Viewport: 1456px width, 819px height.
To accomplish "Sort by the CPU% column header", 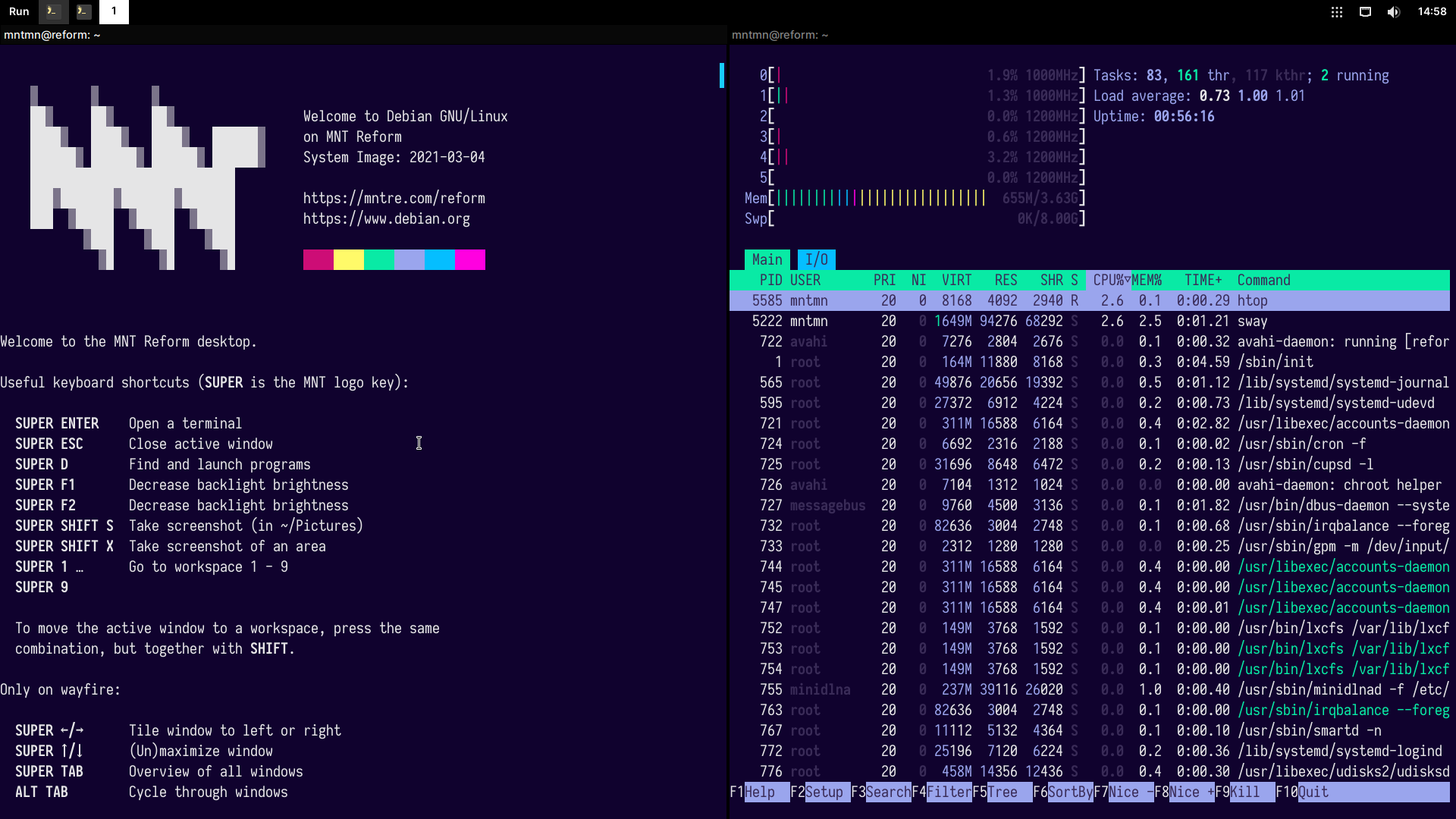I will click(1110, 280).
